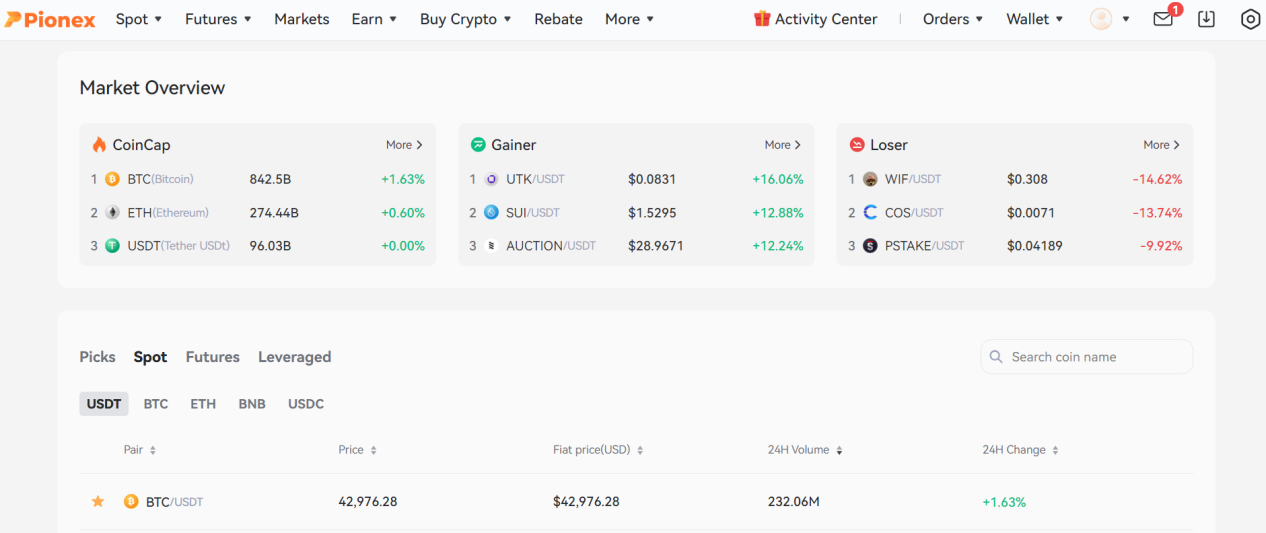Image resolution: width=1266 pixels, height=533 pixels.
Task: Open the Spot dropdown menu
Action: [138, 19]
